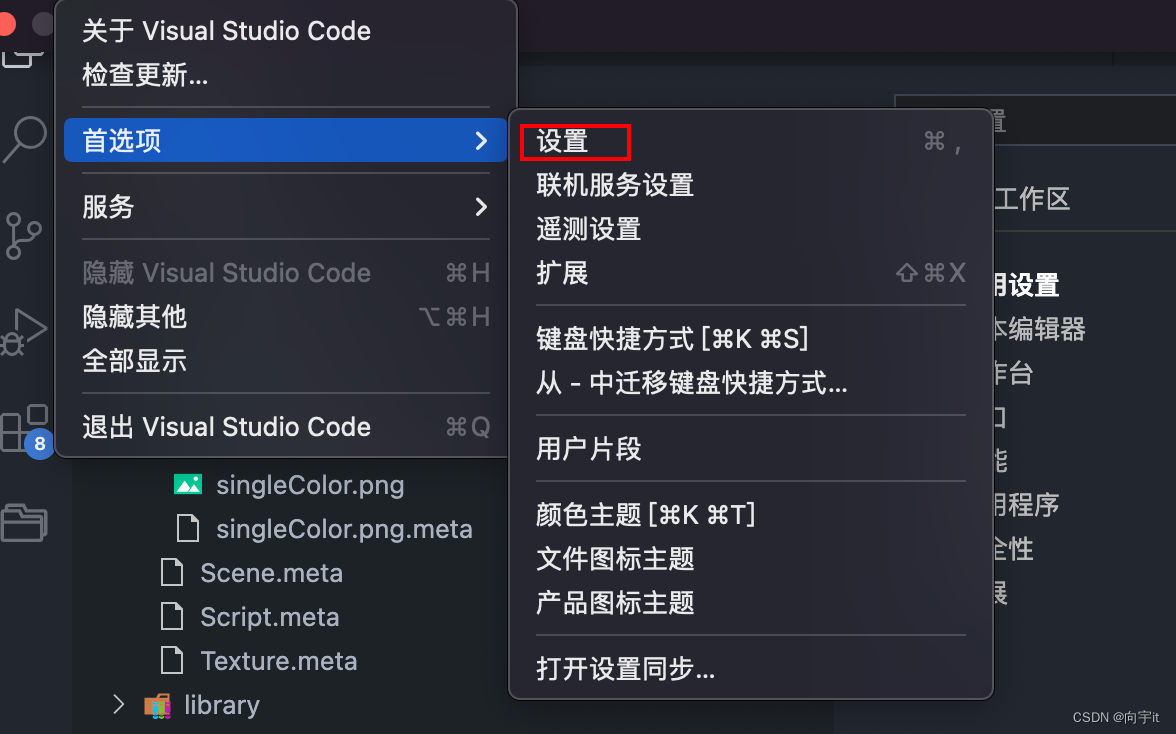
Task: Open 联机服务设置 from the submenu
Action: (613, 185)
